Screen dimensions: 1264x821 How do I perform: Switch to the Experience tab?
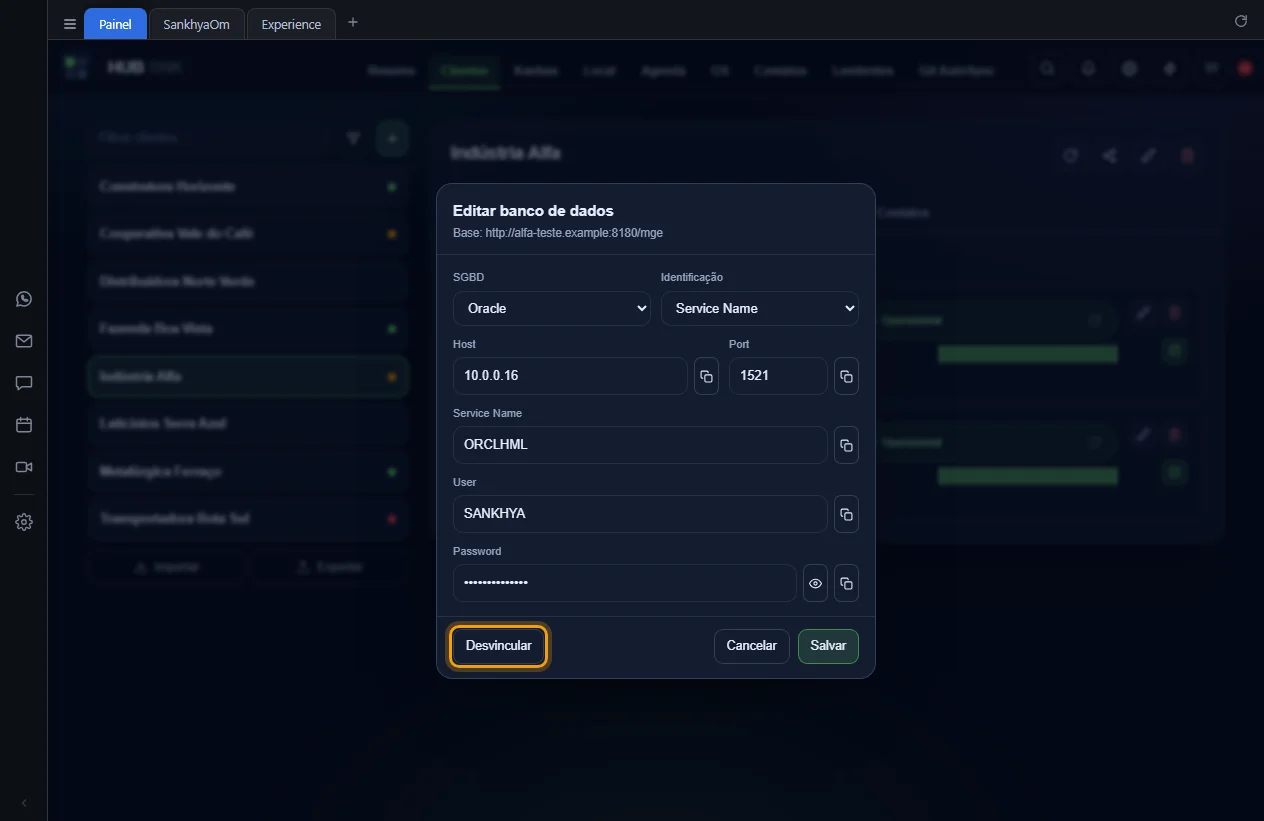point(291,24)
